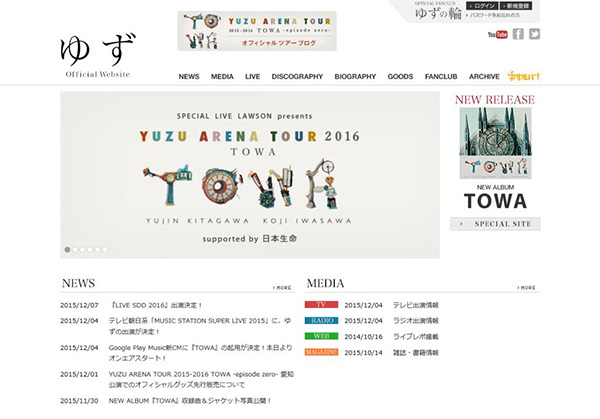Open the episode zero goods sale news
Image resolution: width=600 pixels, height=419 pixels.
tap(201, 379)
